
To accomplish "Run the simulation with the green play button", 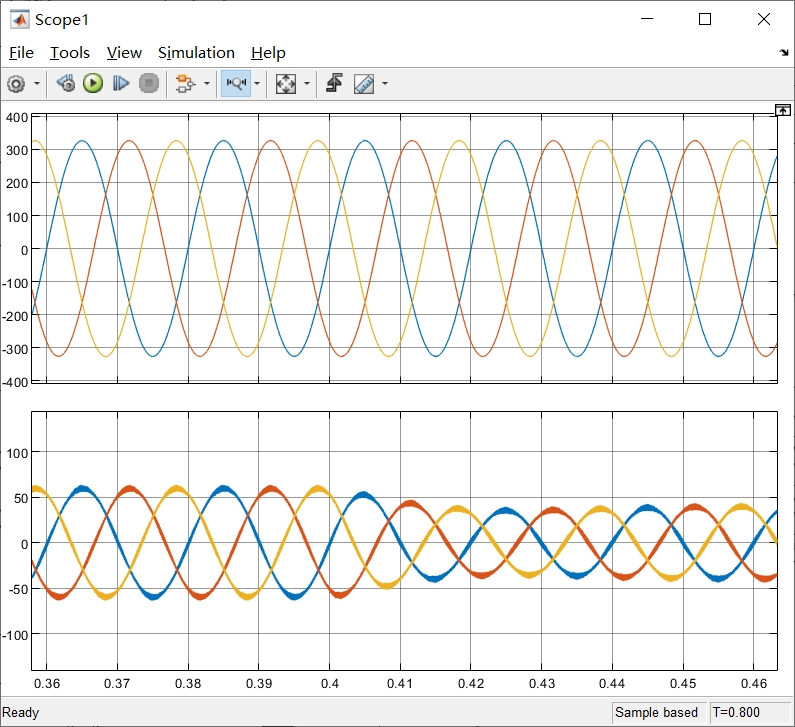I will click(x=93, y=84).
